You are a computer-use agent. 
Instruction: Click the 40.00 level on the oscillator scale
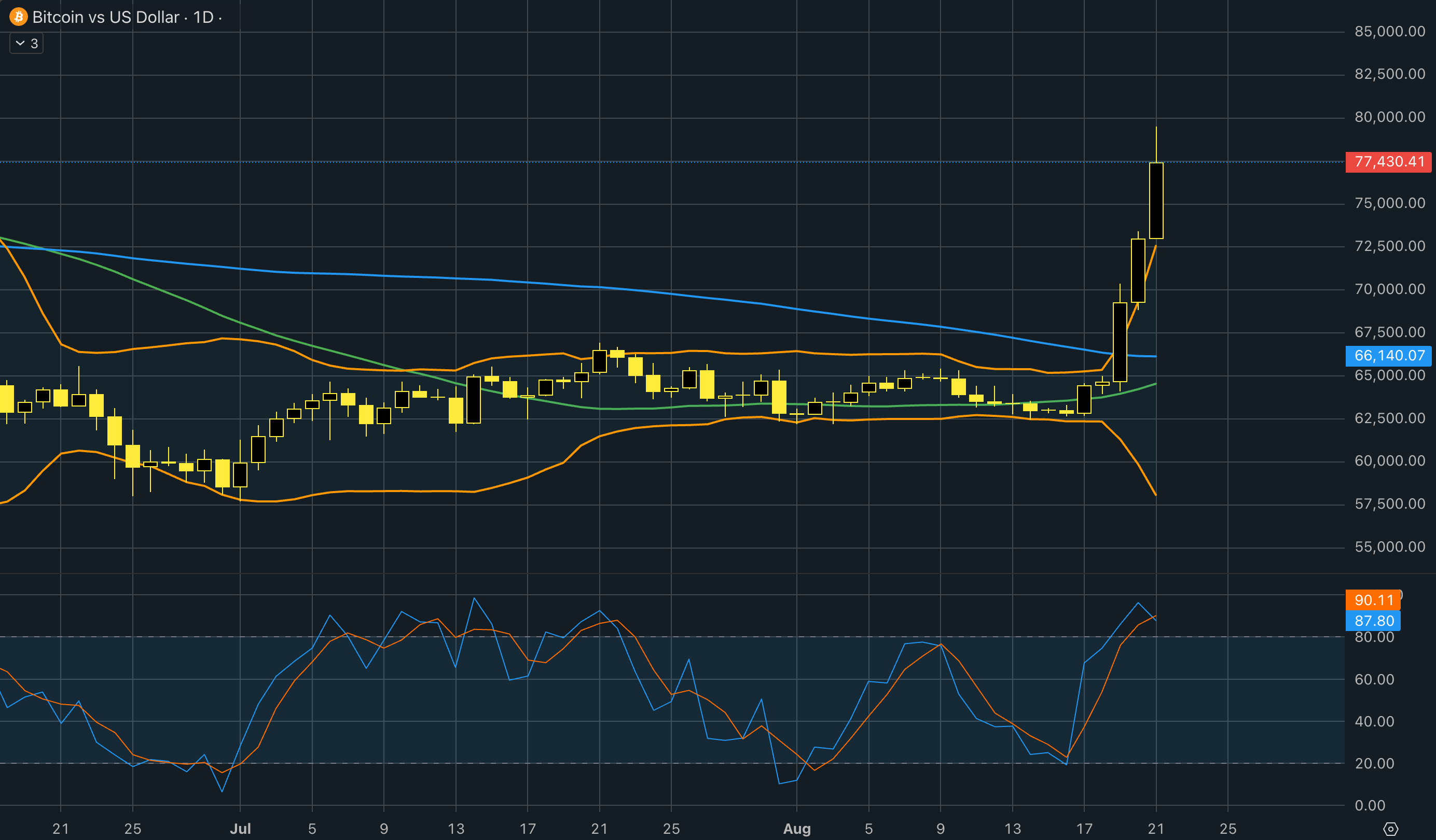pos(1374,722)
